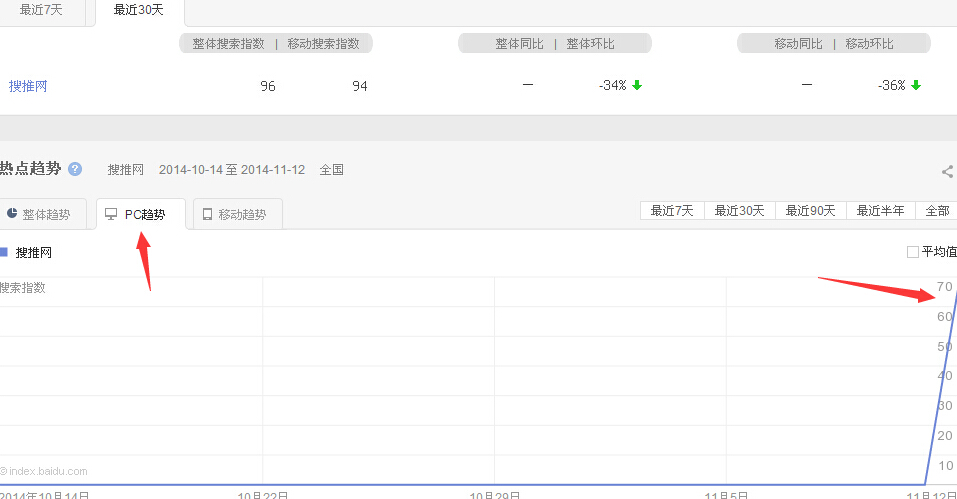
Task: Switch to the 移动趋势 tab
Action: tap(238, 214)
